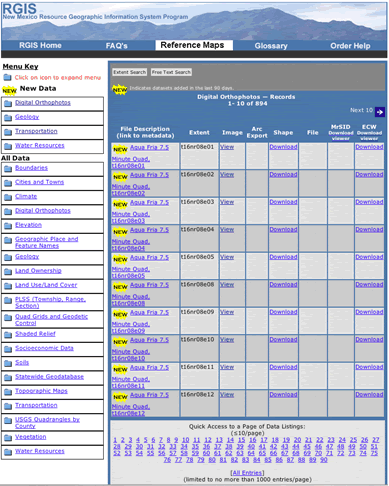Open the All Entries link
The image size is (389, 486).
click(x=247, y=473)
